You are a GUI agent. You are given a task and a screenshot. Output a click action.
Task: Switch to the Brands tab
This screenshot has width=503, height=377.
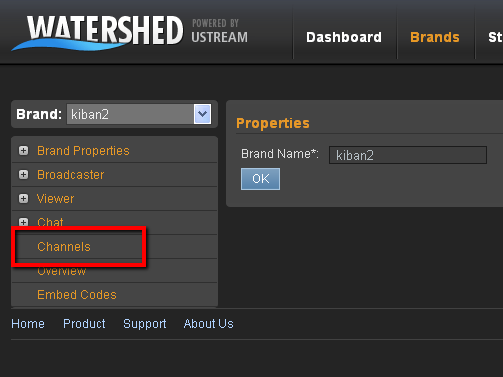point(435,37)
